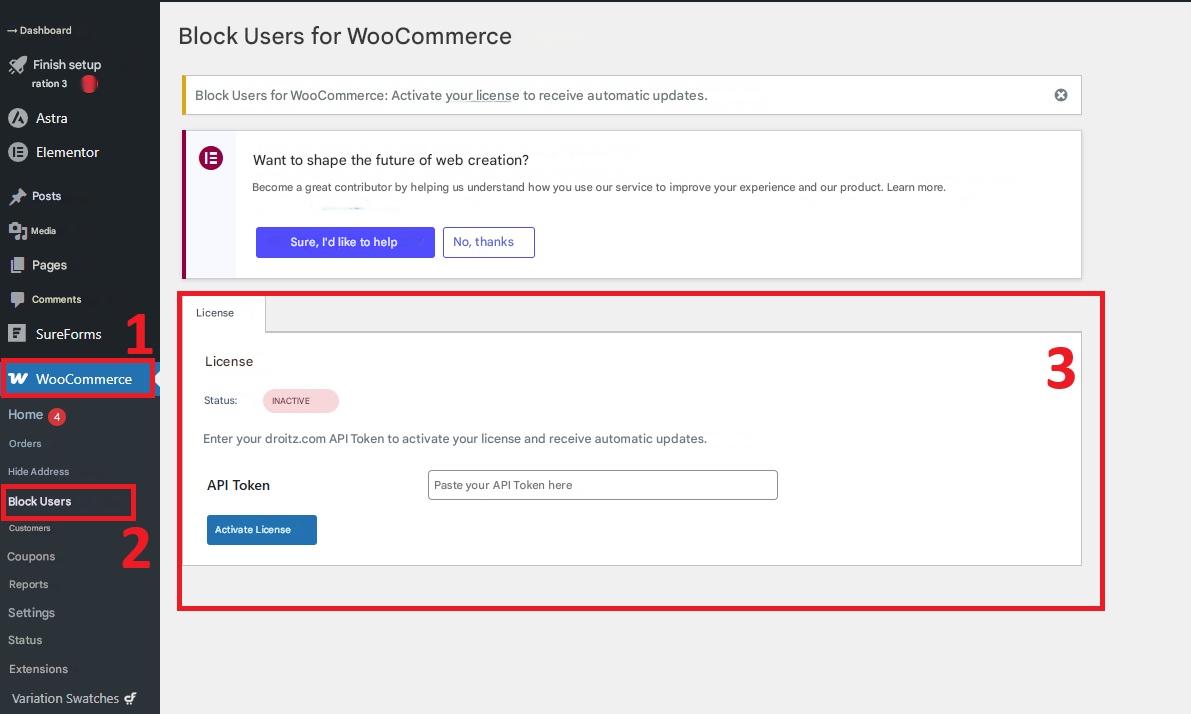Click "Sure, I'd like to help" button
Viewport: 1191px width, 714px height.
click(x=345, y=242)
